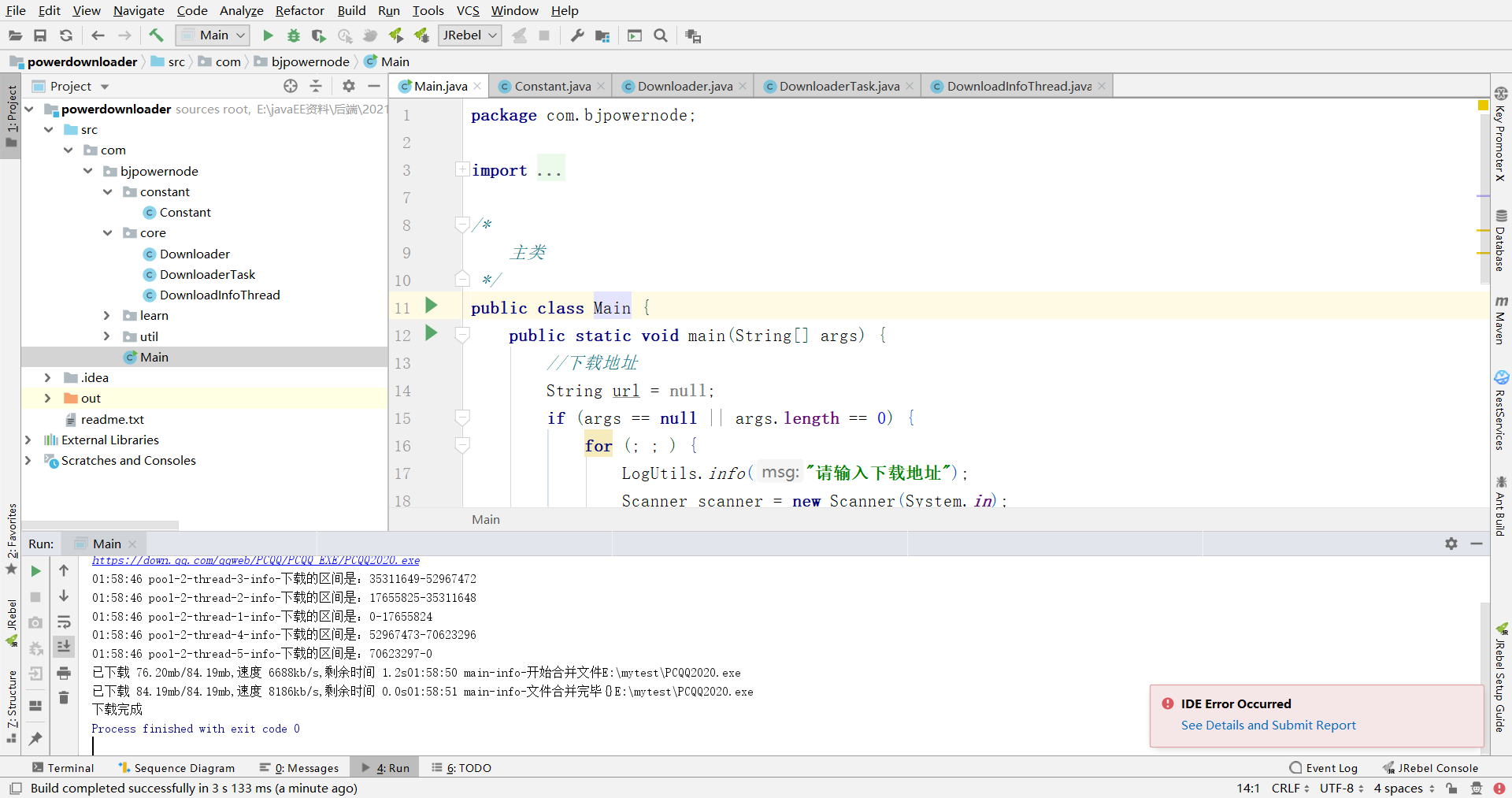Clear console with the trash icon

tap(64, 698)
